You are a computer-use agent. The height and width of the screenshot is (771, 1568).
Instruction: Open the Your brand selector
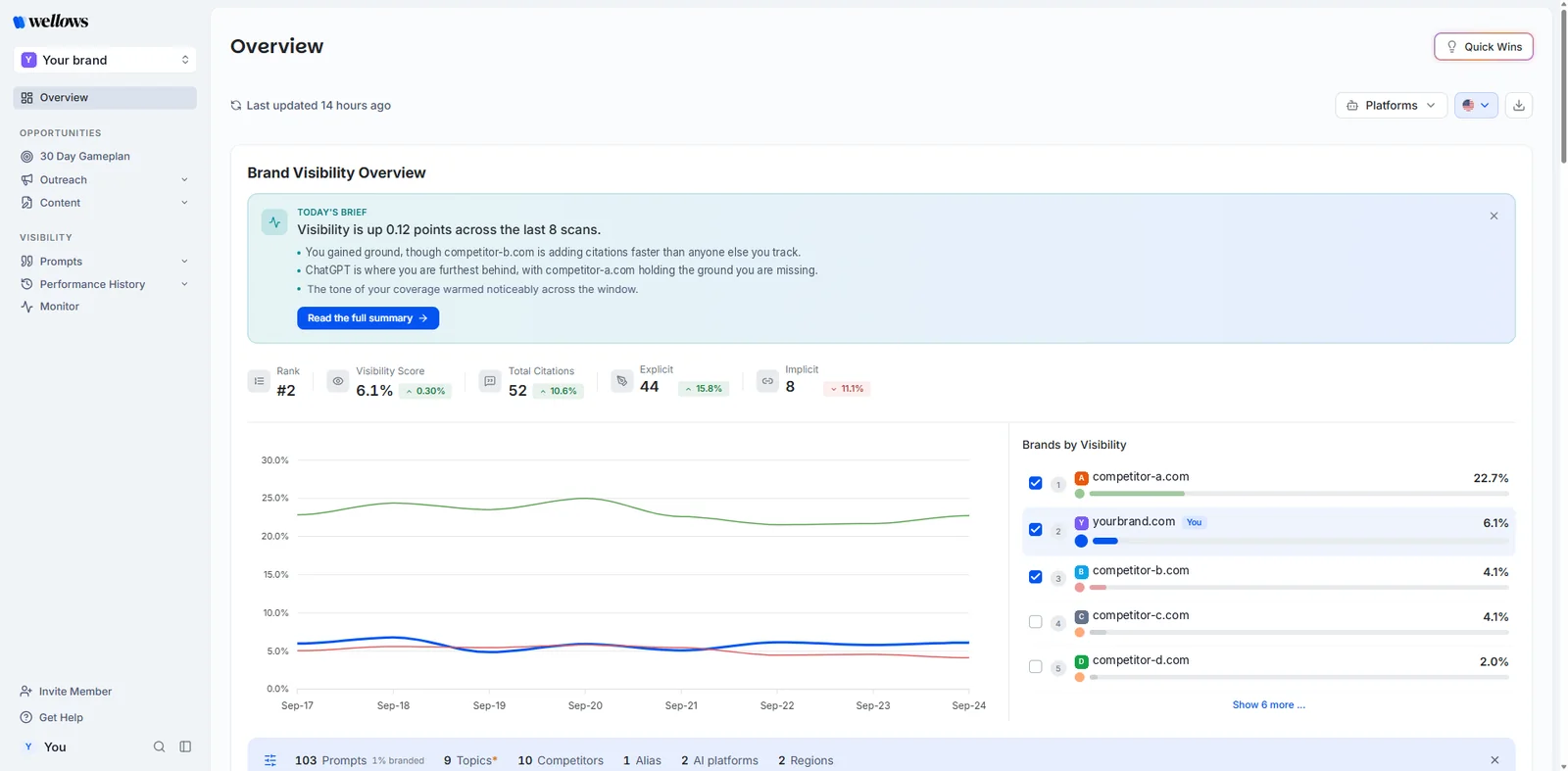(105, 60)
